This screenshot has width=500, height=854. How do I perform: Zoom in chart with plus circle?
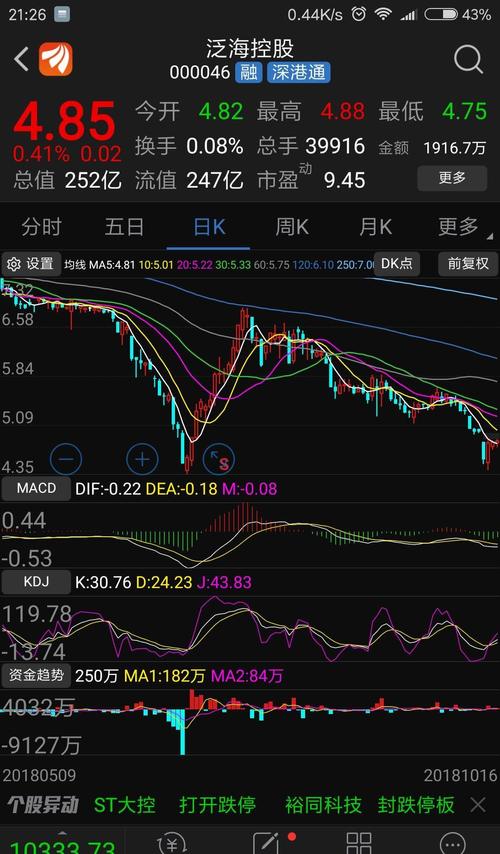pos(142,459)
